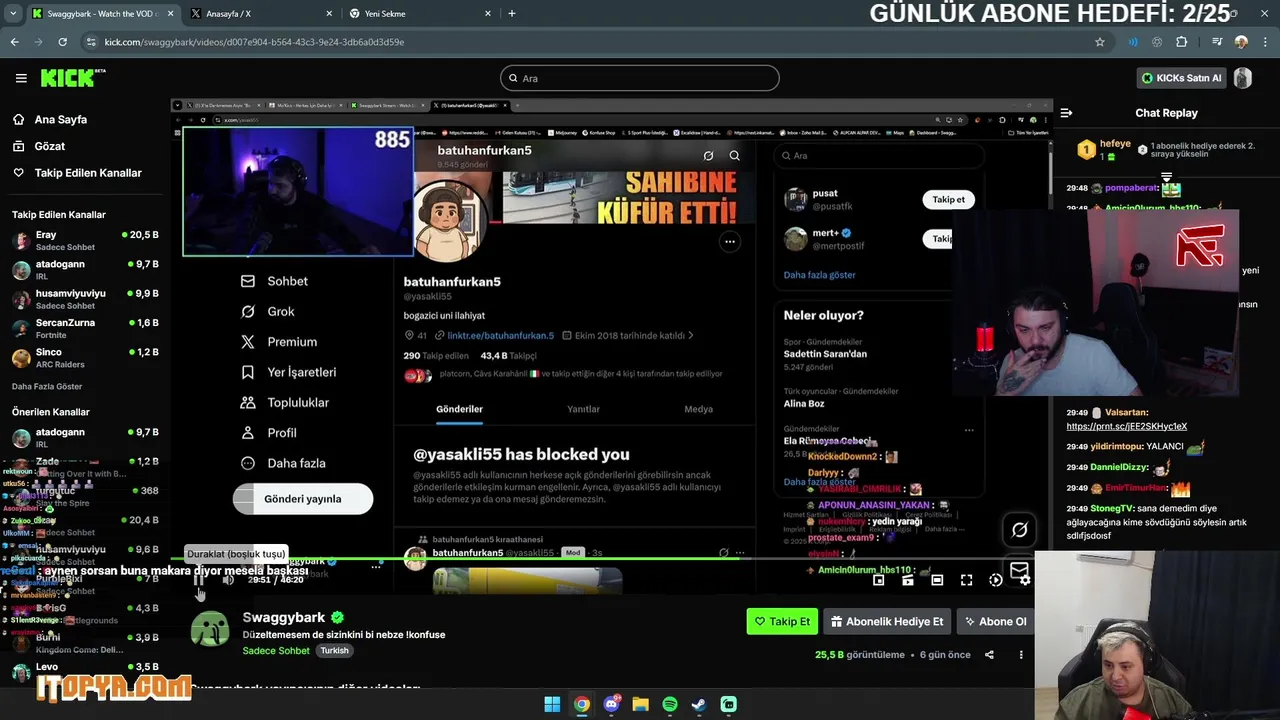Enter fullscreen on the video player
1280x720 pixels.
tap(966, 580)
